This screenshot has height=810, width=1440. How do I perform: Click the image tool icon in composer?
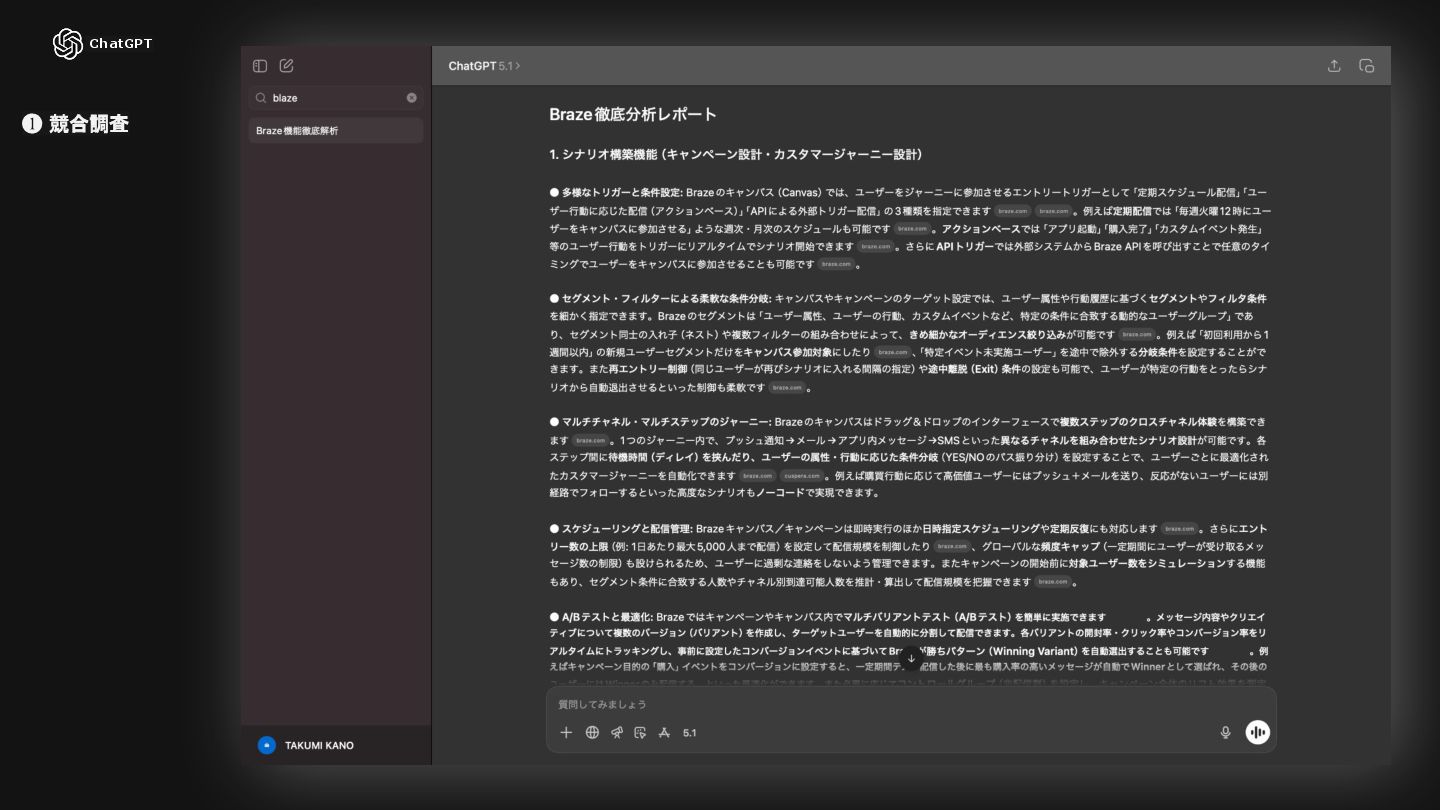point(640,733)
